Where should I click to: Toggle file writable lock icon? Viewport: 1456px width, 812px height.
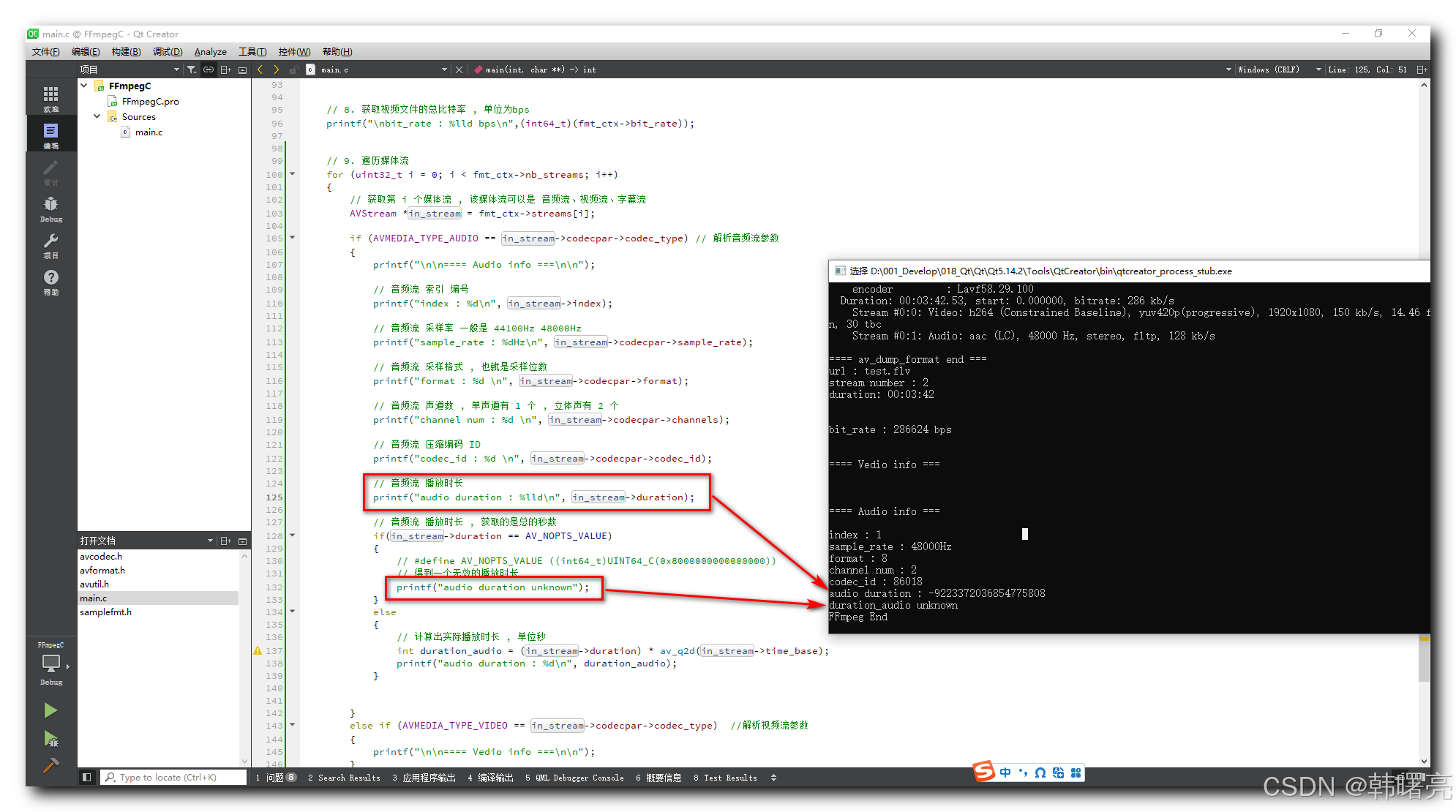(293, 69)
